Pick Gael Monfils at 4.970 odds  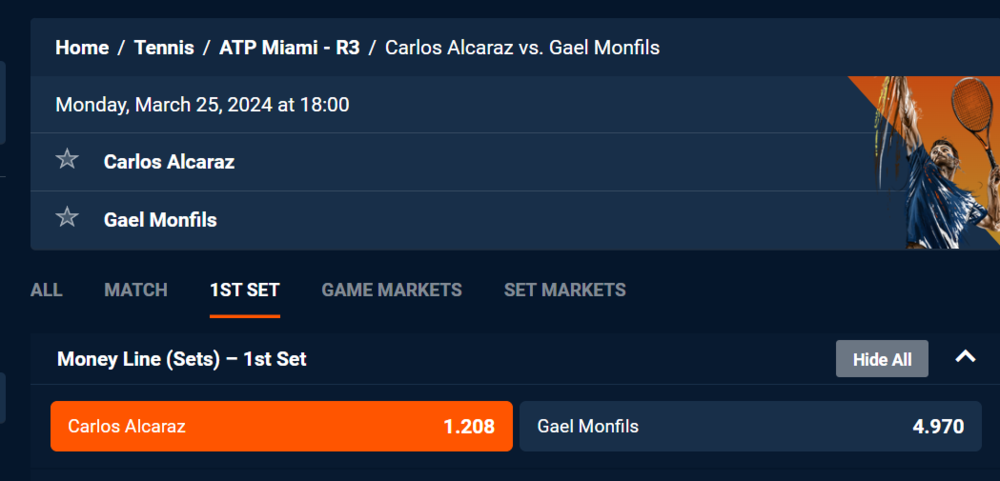coord(750,426)
